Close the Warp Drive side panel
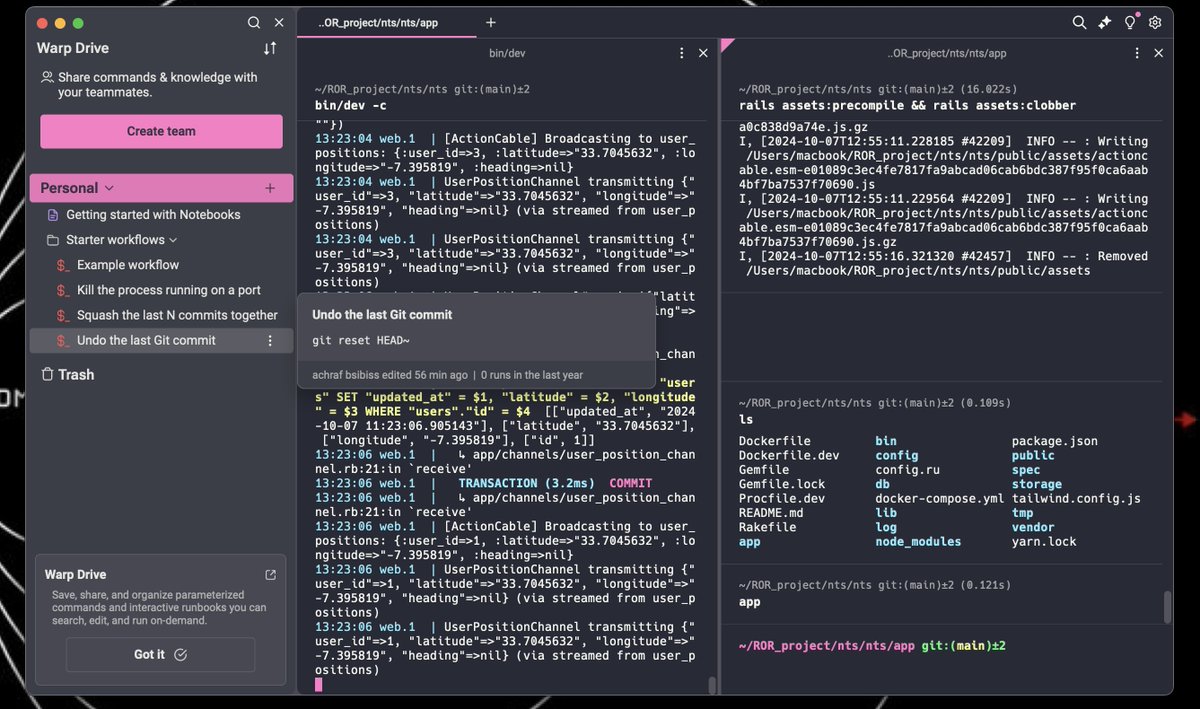 pyautogui.click(x=279, y=23)
